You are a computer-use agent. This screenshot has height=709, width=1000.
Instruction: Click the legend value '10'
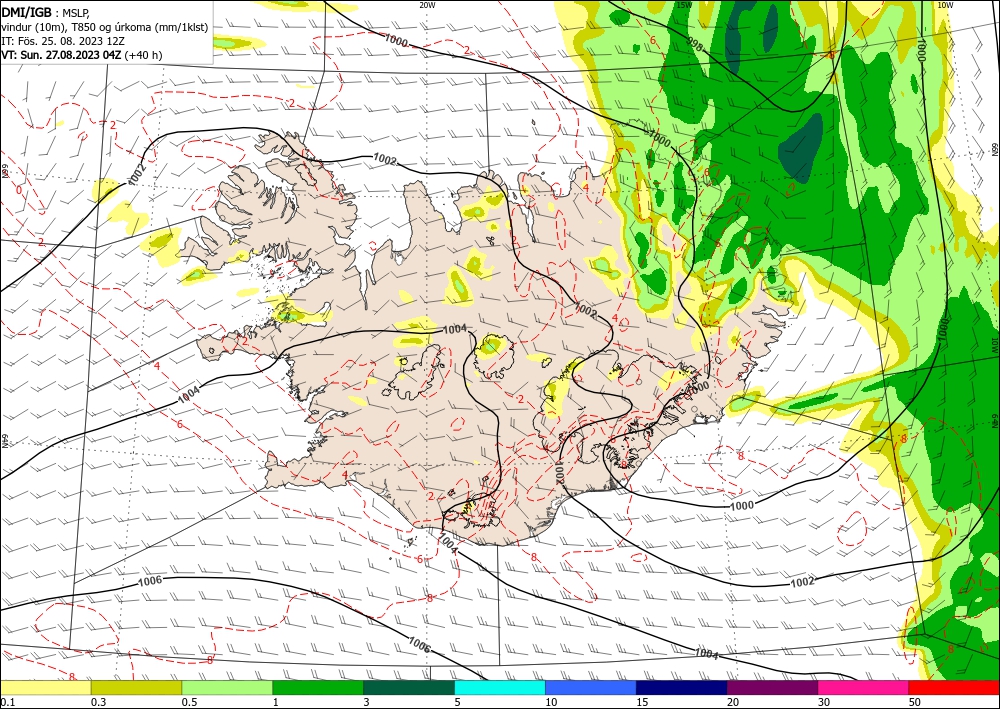(x=551, y=702)
